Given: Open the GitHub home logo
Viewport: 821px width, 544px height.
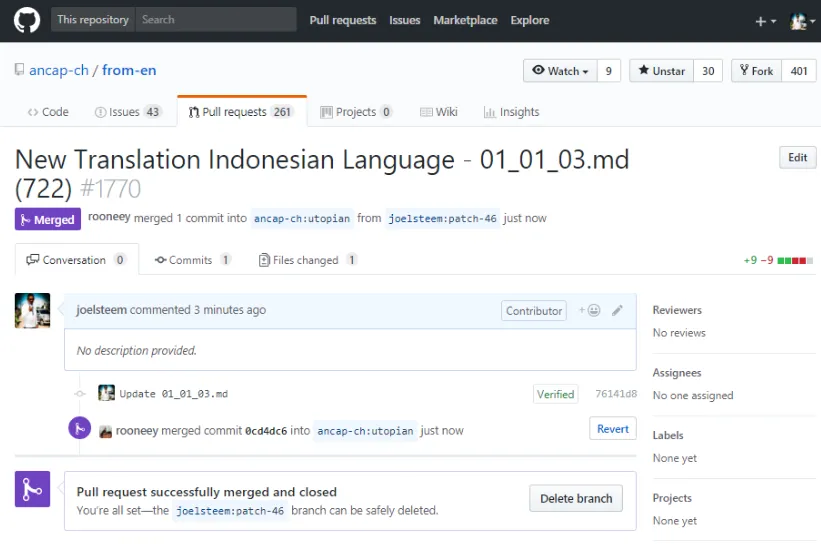Looking at the screenshot, I should 27,20.
